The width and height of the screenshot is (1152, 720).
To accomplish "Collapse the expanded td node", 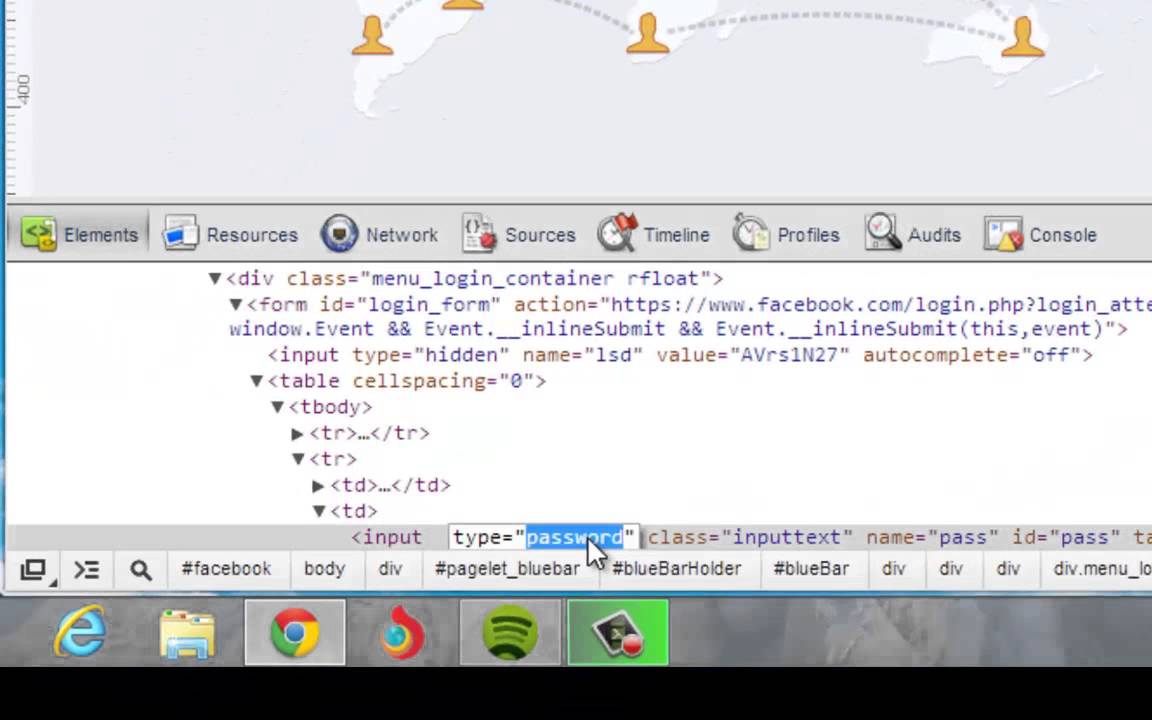I will [319, 511].
